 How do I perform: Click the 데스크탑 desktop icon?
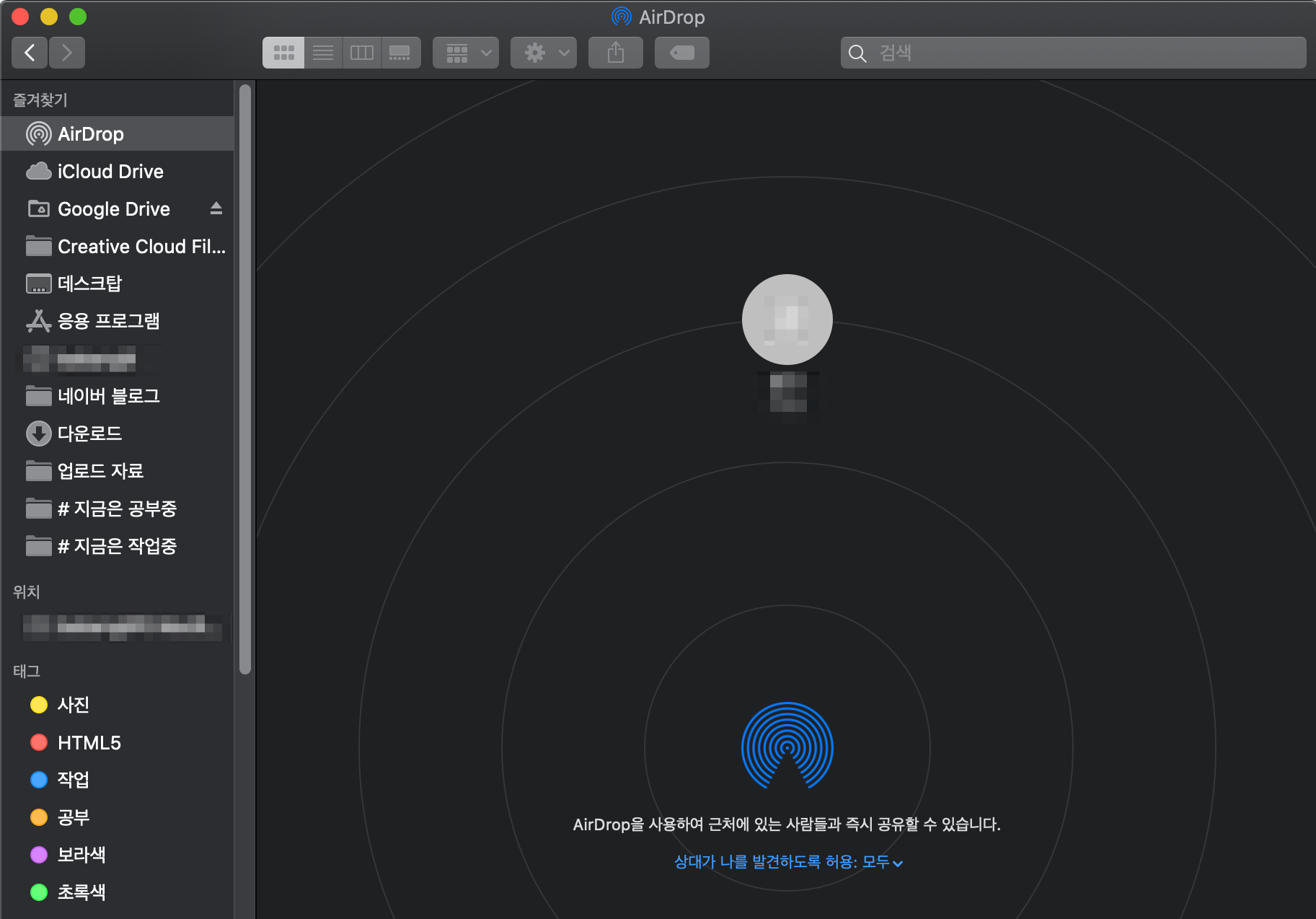[39, 283]
